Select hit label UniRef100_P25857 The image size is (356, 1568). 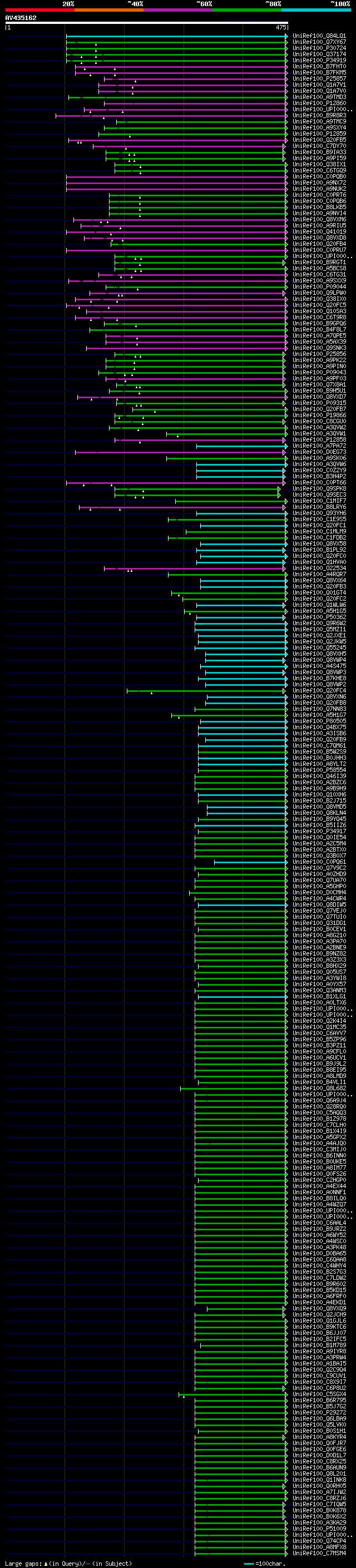click(x=319, y=78)
